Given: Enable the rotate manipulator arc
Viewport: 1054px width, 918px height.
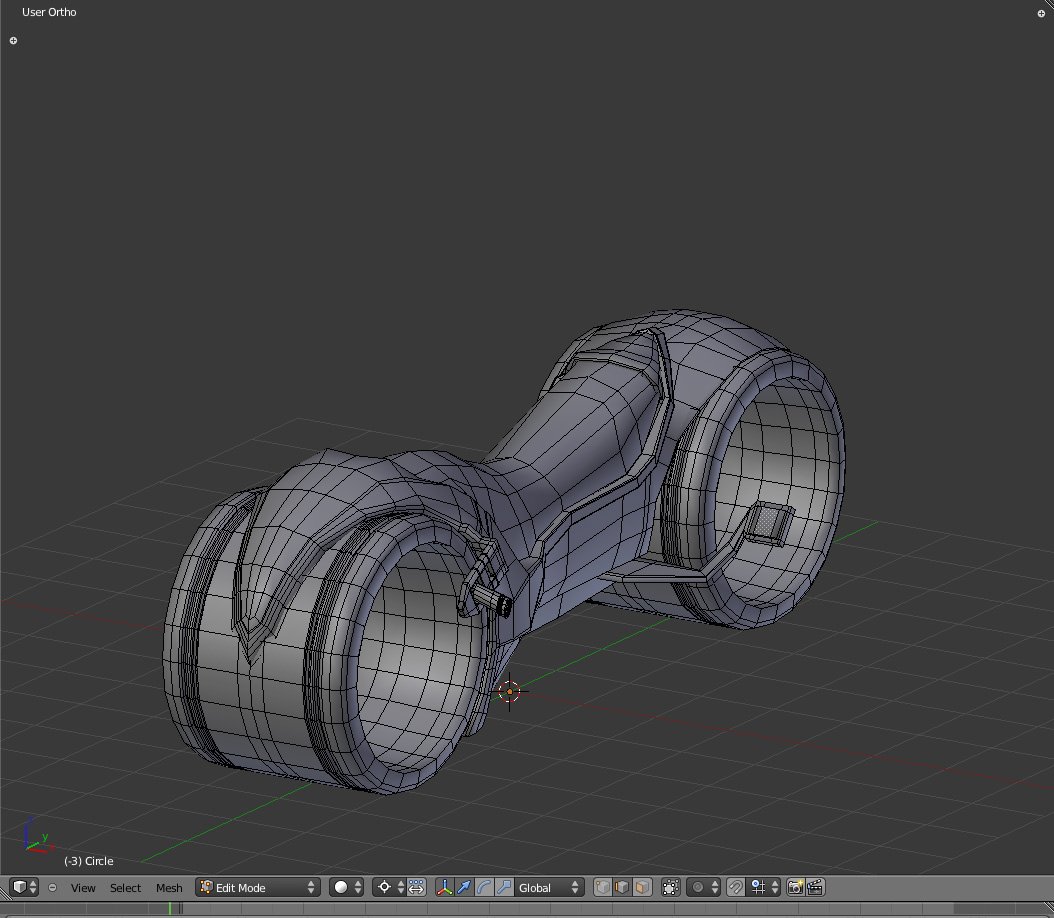Looking at the screenshot, I should [484, 887].
